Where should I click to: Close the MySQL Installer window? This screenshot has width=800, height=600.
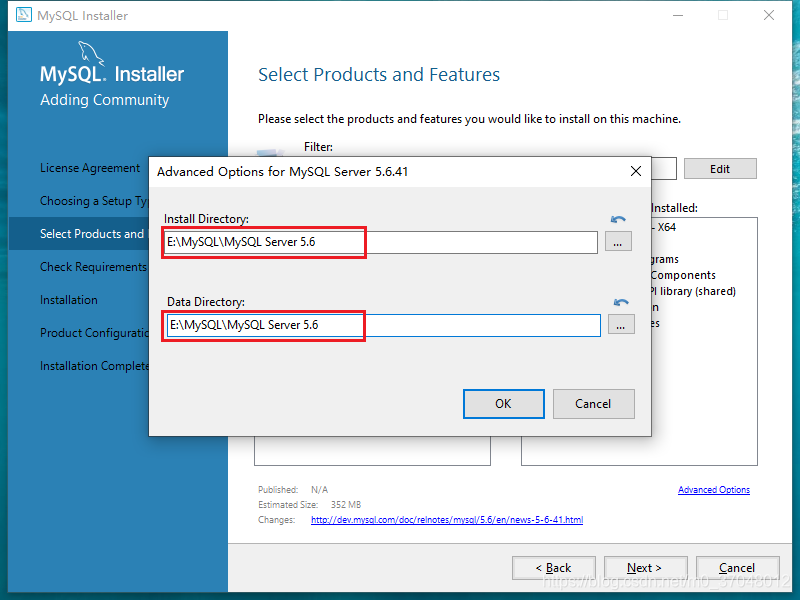click(x=769, y=15)
